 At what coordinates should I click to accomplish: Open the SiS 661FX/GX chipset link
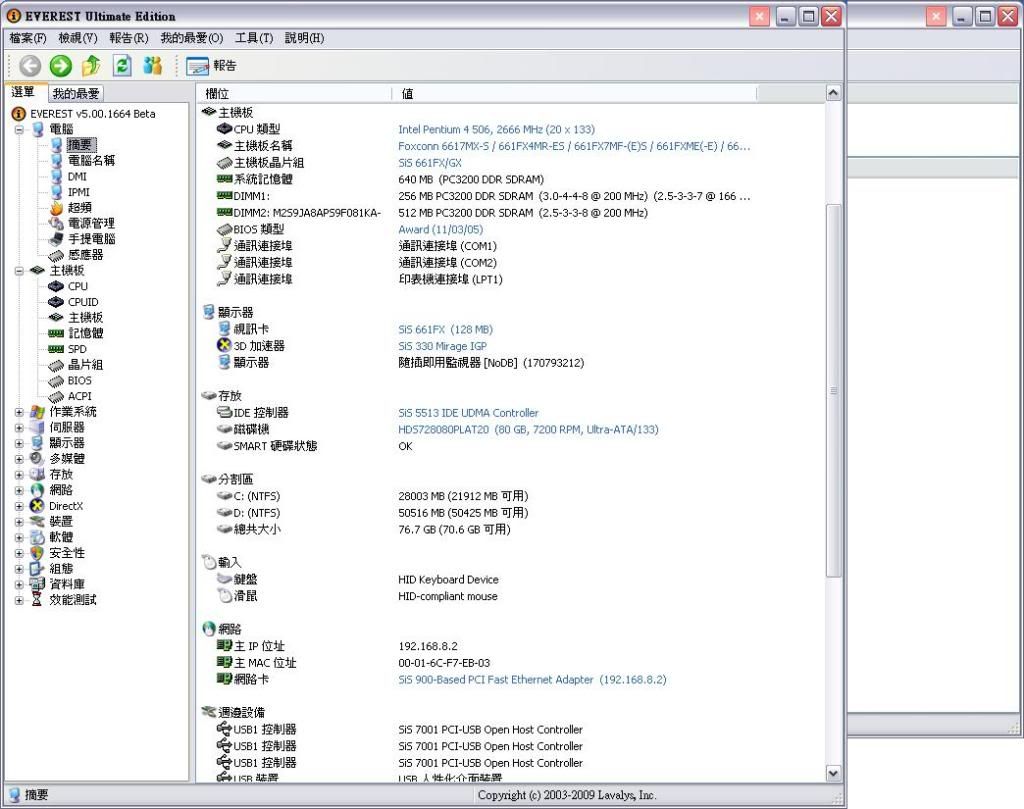pos(430,163)
